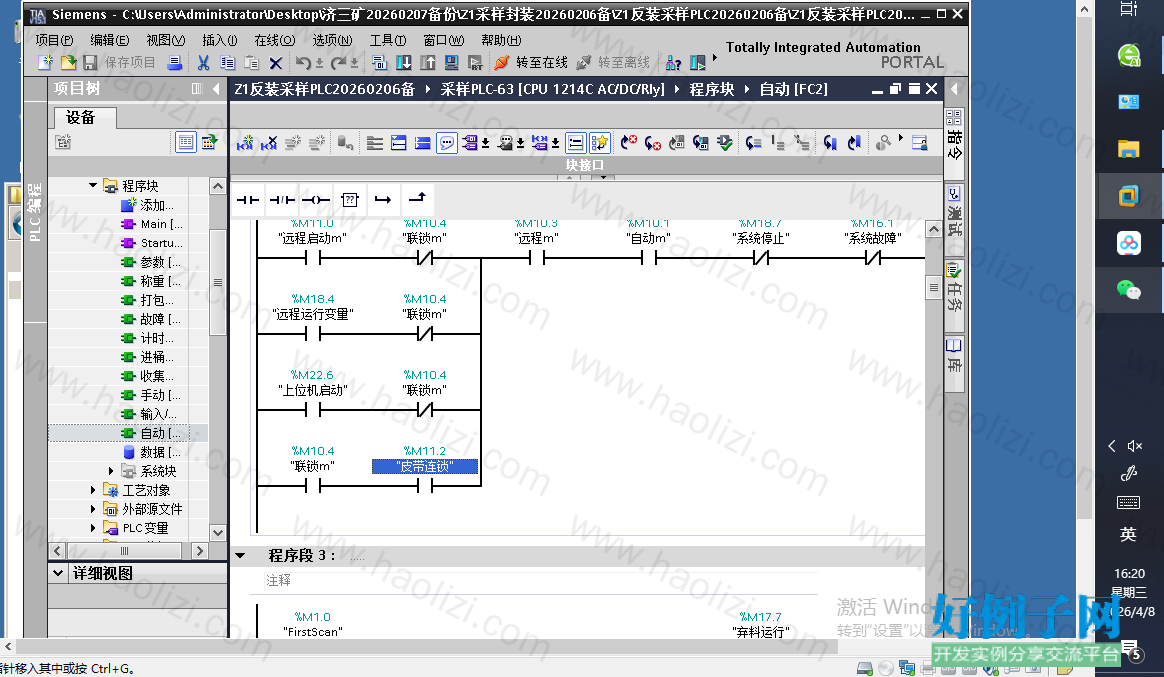Download to device using toolbar icon
Viewport: 1164px width, 677px height.
[403, 62]
